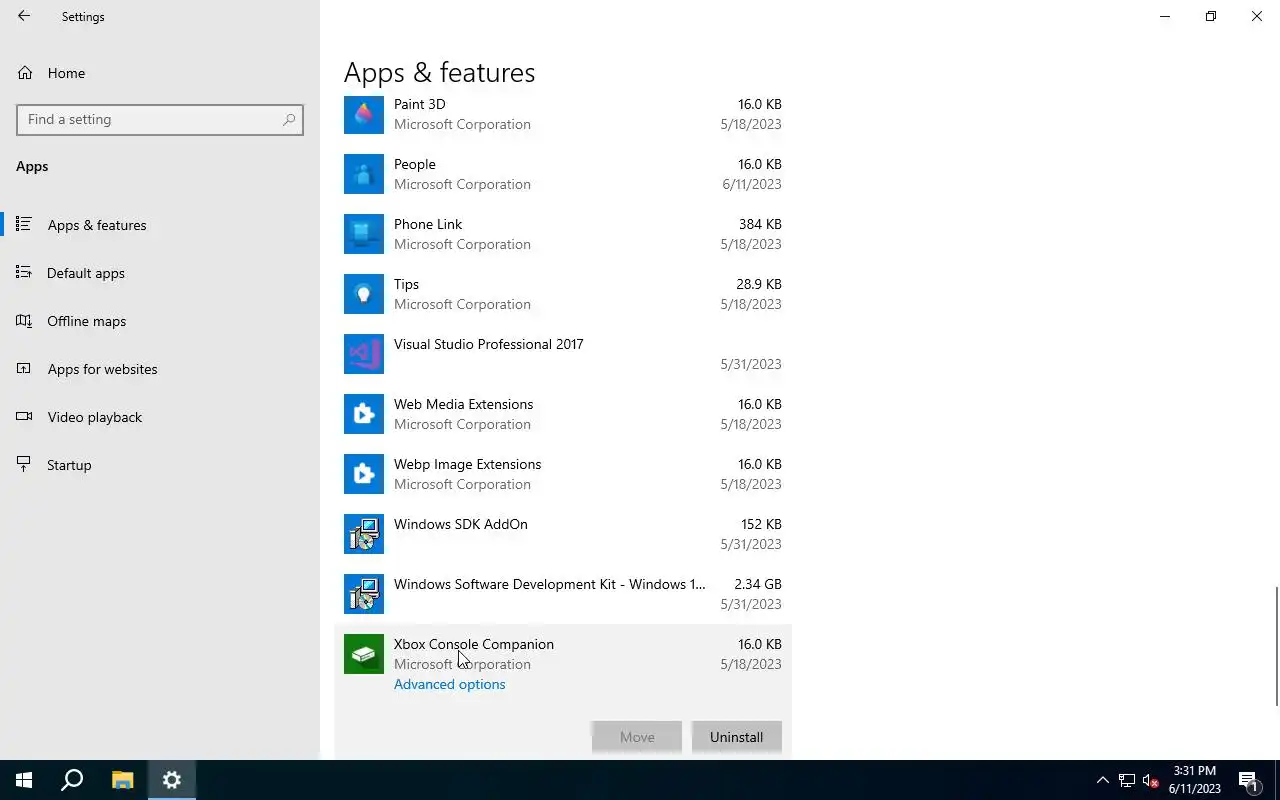This screenshot has width=1280, height=800.
Task: Select the Paint 3D list entry
Action: (563, 114)
